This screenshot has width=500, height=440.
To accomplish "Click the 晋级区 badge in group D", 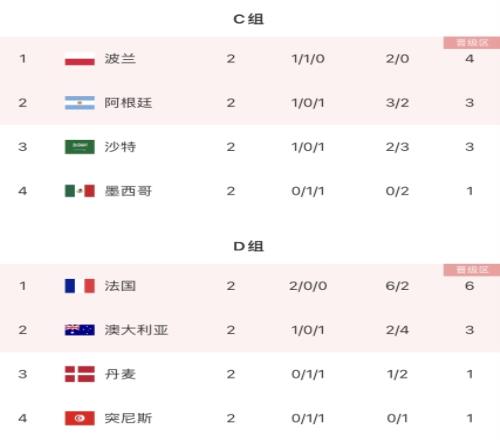I will tap(472, 270).
